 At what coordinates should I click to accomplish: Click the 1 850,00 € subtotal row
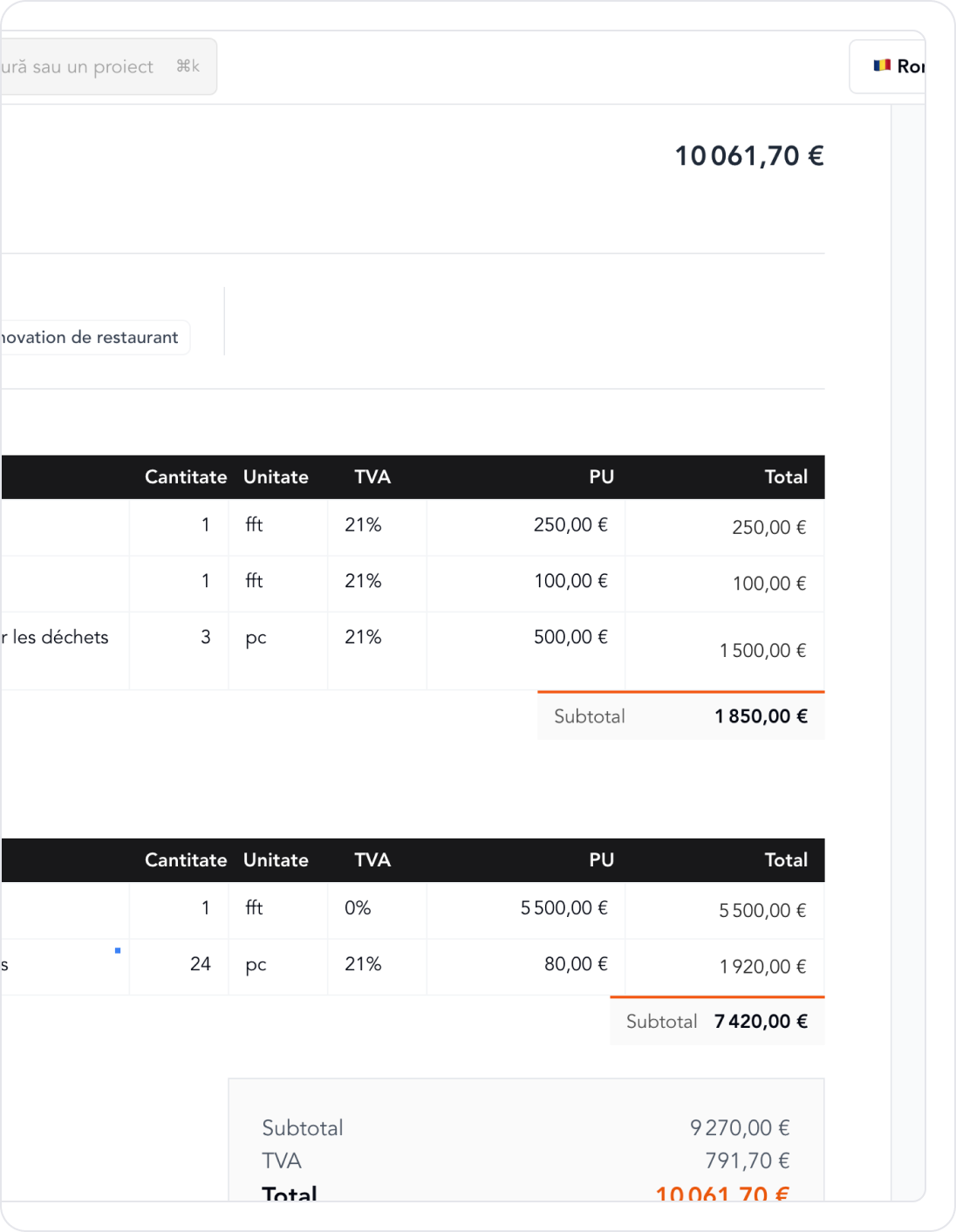click(680, 716)
